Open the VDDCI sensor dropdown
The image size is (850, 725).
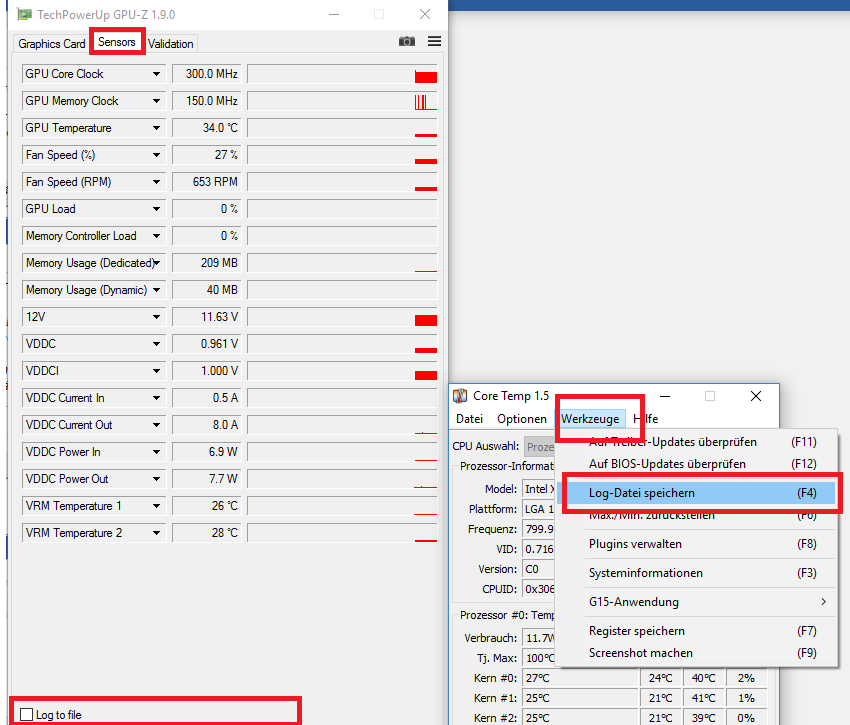click(156, 371)
